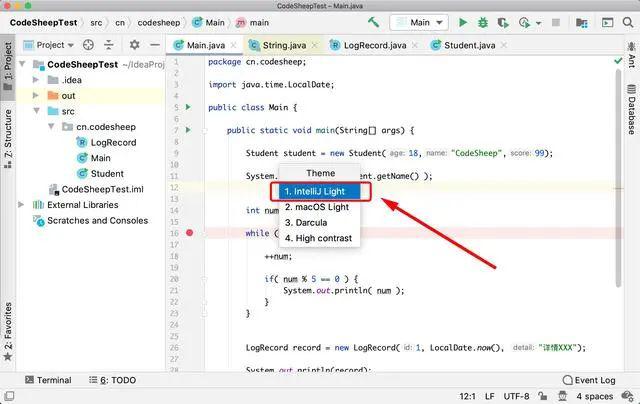Click the inspector hector icon in status bar
The image size is (640, 404).
coord(562,396)
